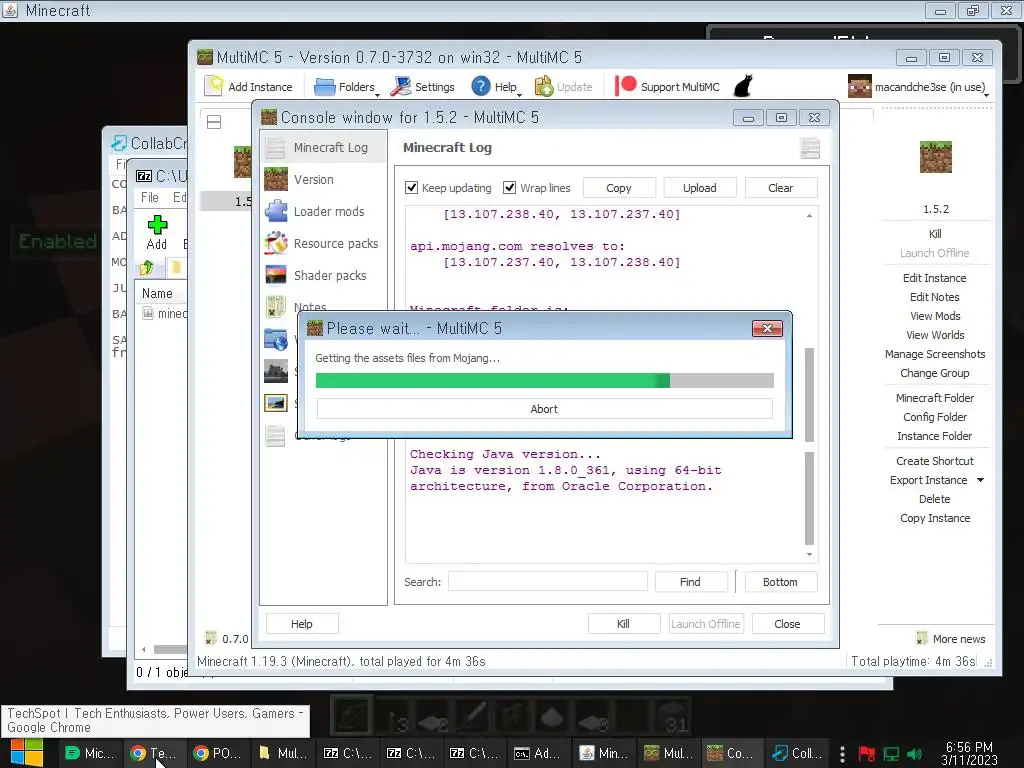The height and width of the screenshot is (768, 1024).
Task: Click the log scrollbar up arrow
Action: [809, 215]
